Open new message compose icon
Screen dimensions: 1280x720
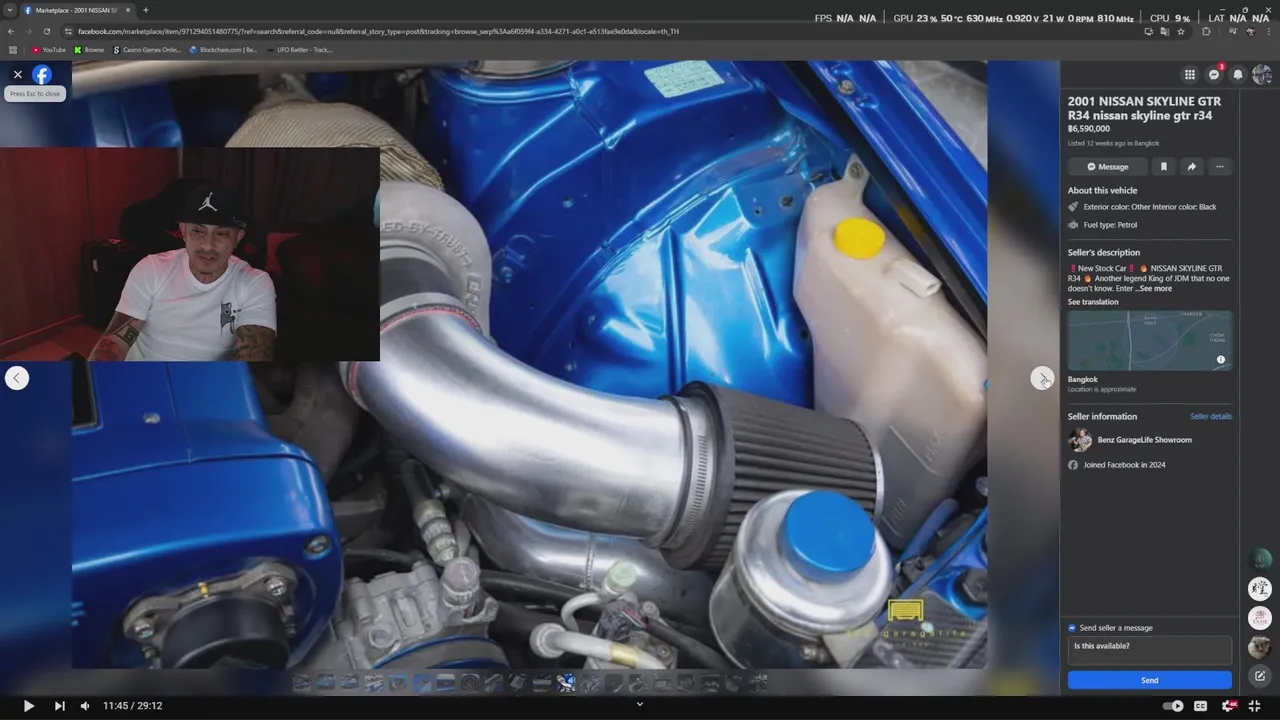pos(1260,676)
